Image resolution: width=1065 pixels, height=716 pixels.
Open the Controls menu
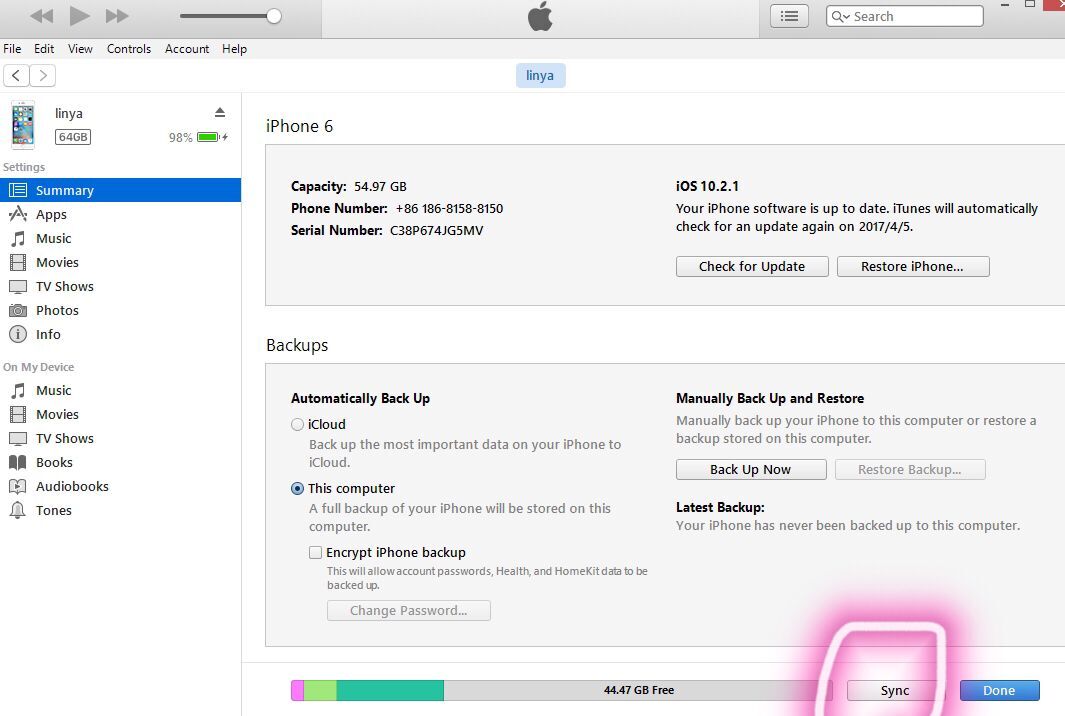tap(129, 48)
